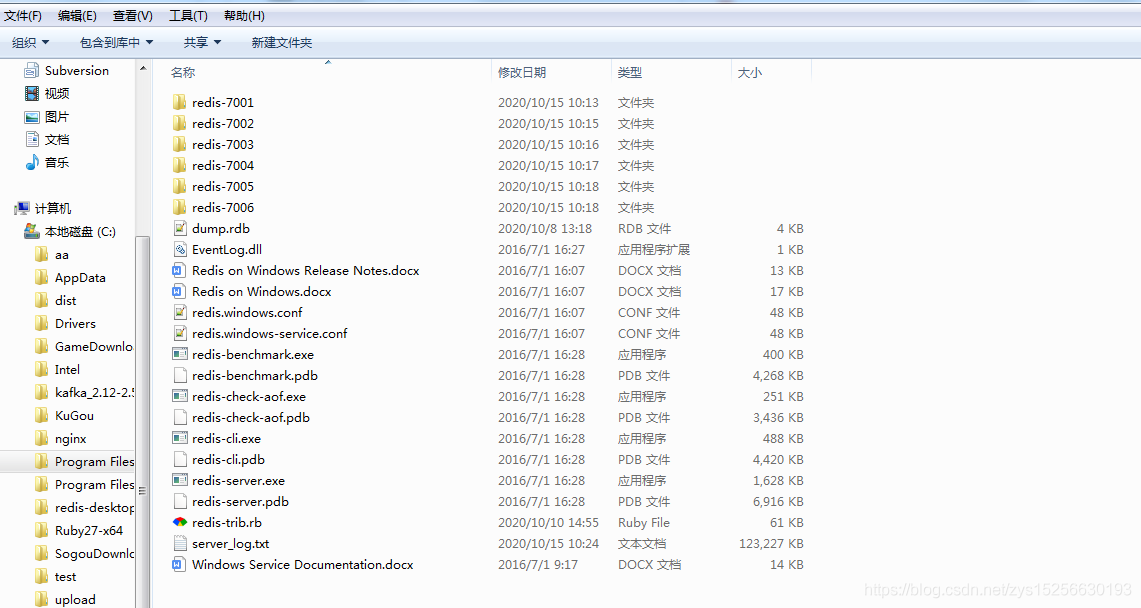The height and width of the screenshot is (608, 1141).
Task: Open the 共享 dropdown menu
Action: (202, 43)
